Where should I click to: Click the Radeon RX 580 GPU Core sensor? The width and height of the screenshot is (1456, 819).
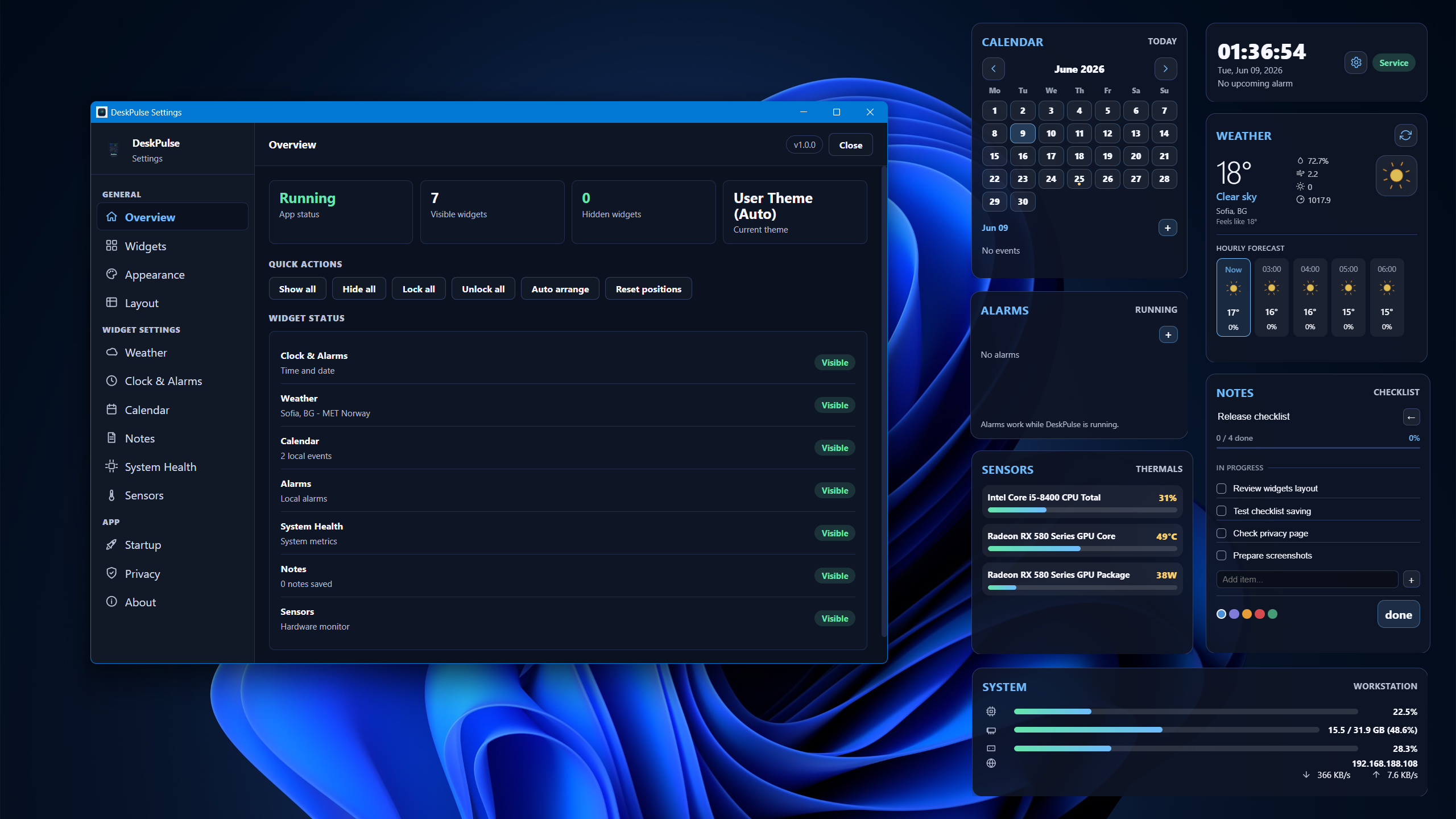[x=1082, y=540]
